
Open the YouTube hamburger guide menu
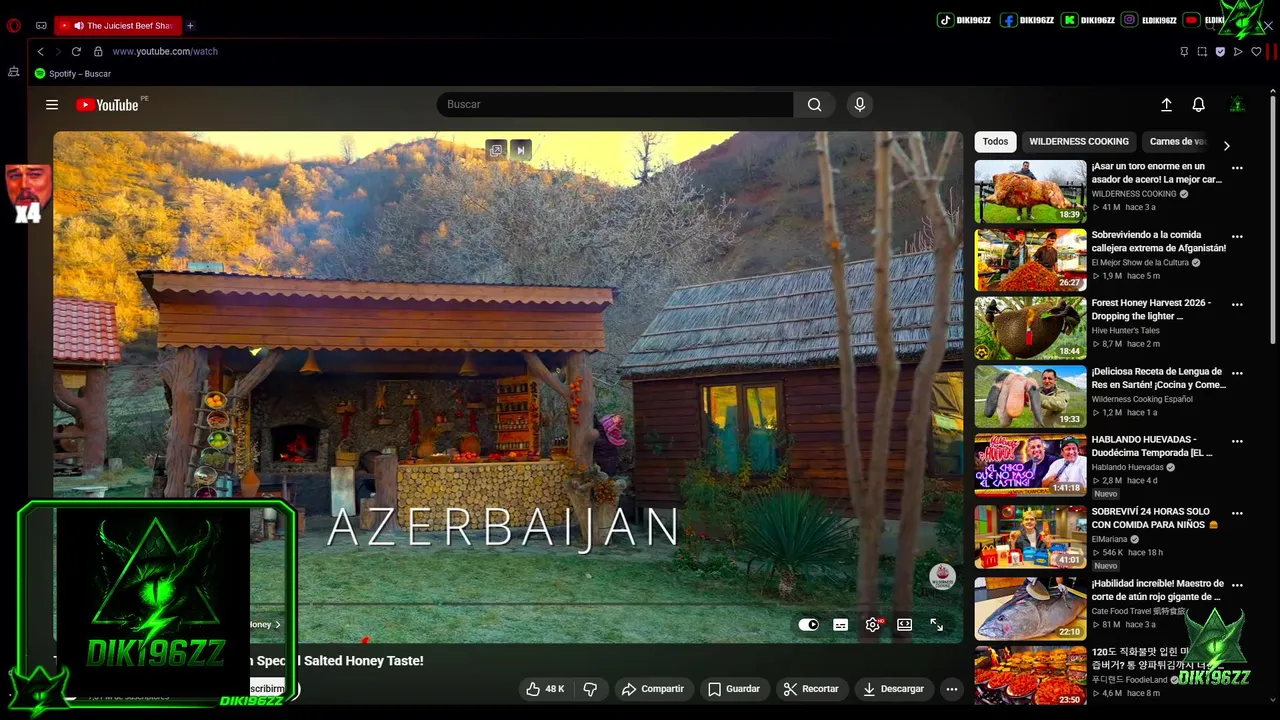(x=52, y=105)
